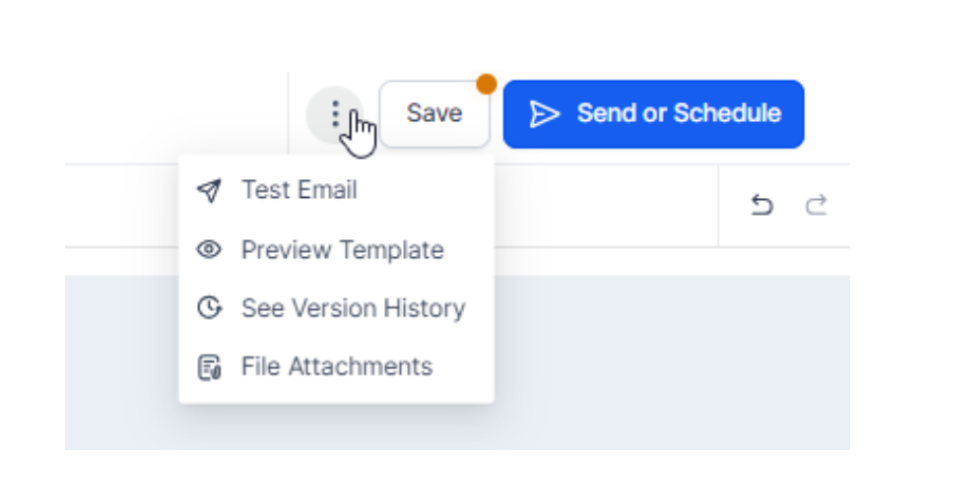Open Preview Template from the menu
Viewport: 963px width, 487px height.
click(342, 250)
